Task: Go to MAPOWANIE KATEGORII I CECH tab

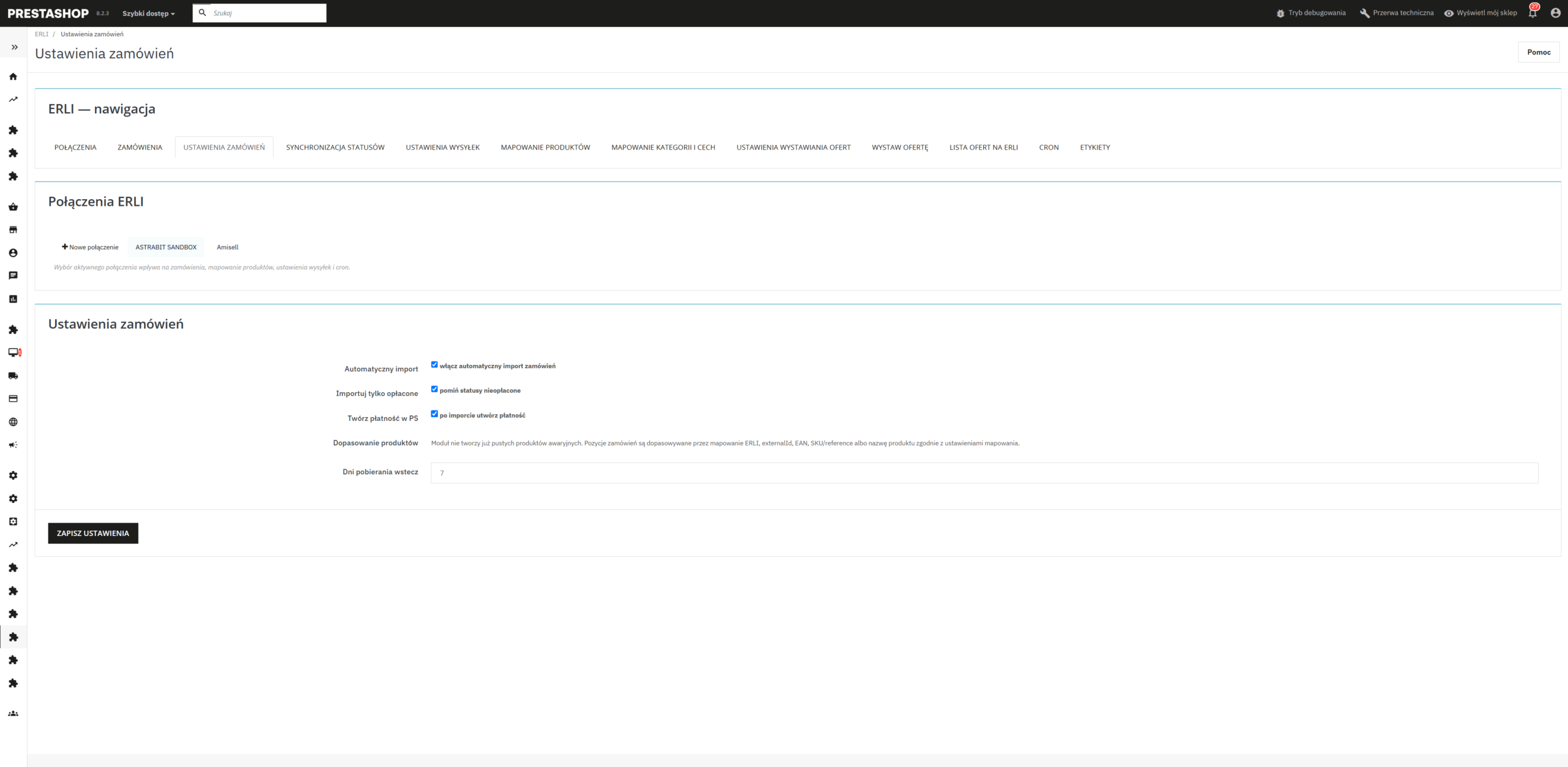Action: (x=663, y=148)
